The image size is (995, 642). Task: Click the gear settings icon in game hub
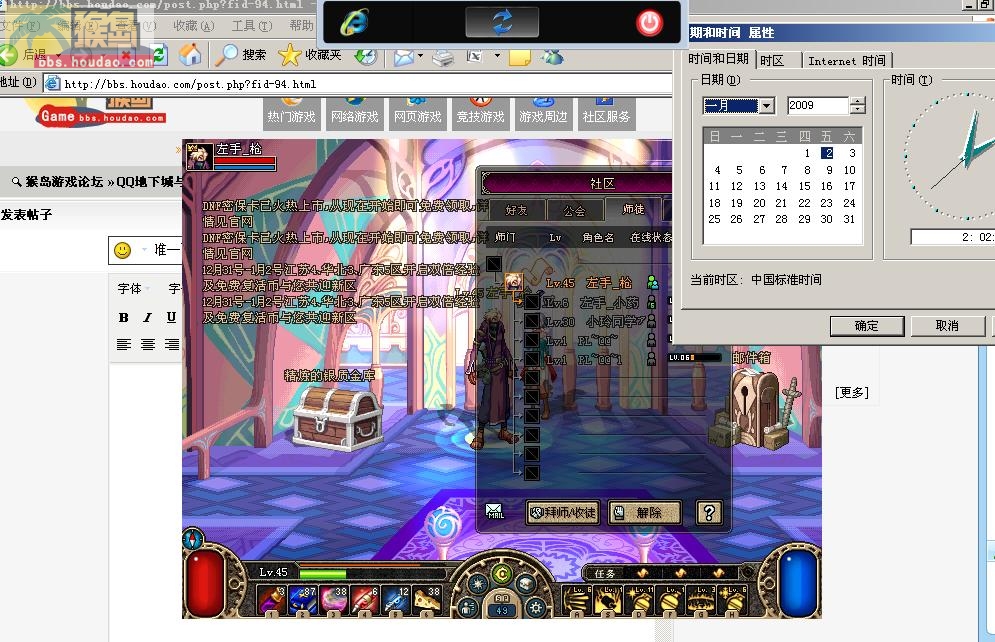pyautogui.click(x=536, y=608)
